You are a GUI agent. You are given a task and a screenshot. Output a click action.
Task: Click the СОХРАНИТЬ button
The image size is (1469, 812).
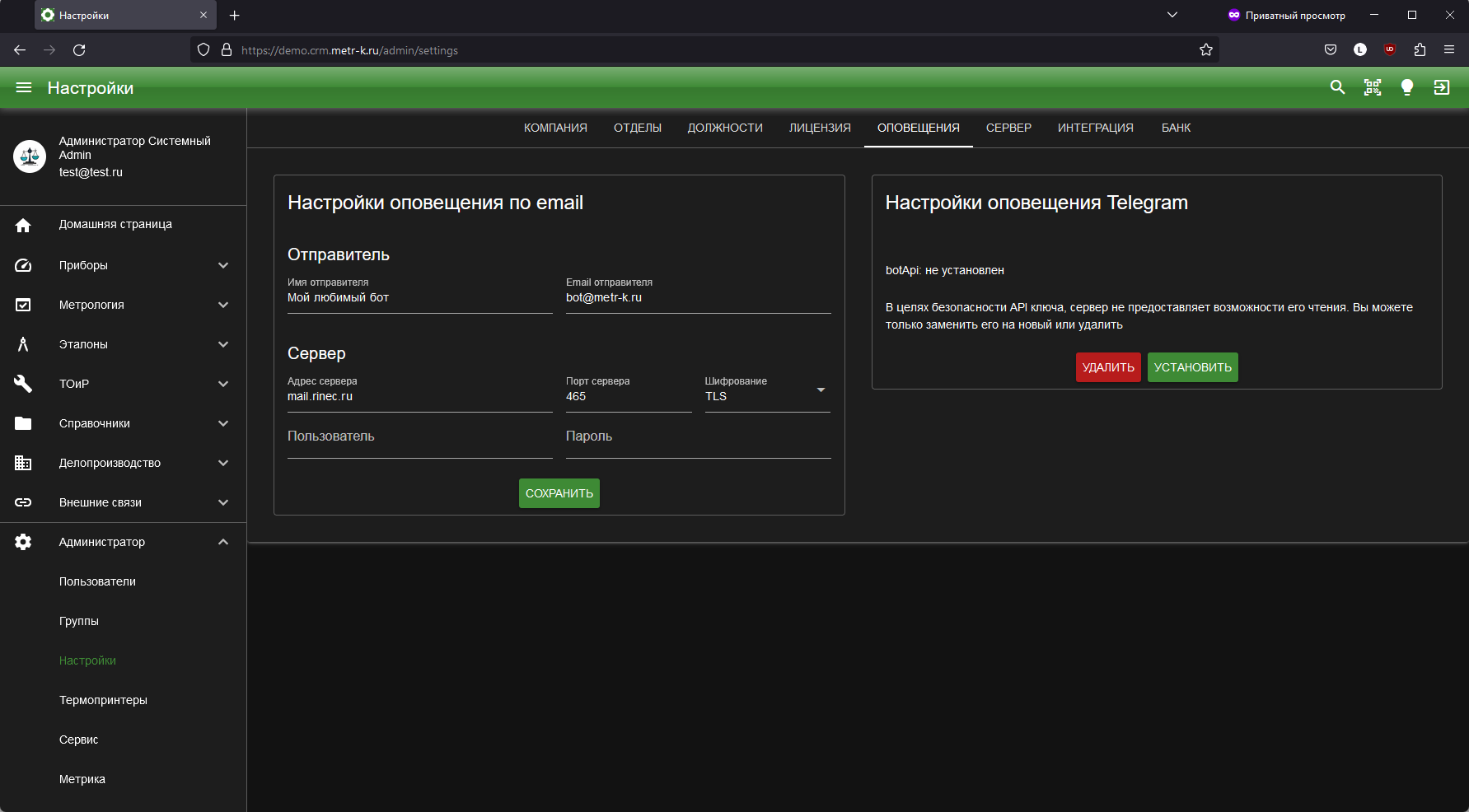click(x=559, y=493)
